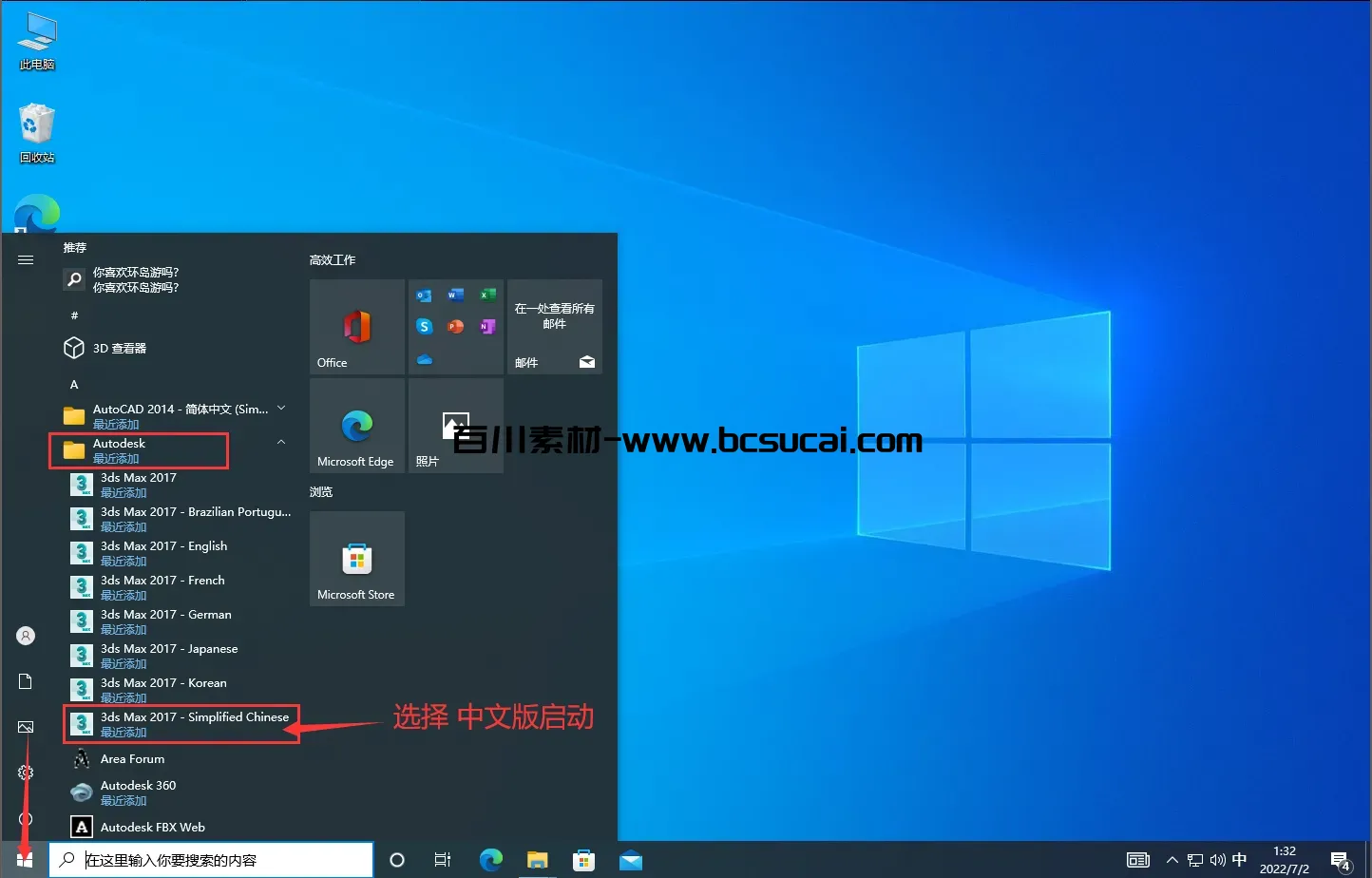
Task: Show hidden system tray icons
Action: [x=1172, y=860]
